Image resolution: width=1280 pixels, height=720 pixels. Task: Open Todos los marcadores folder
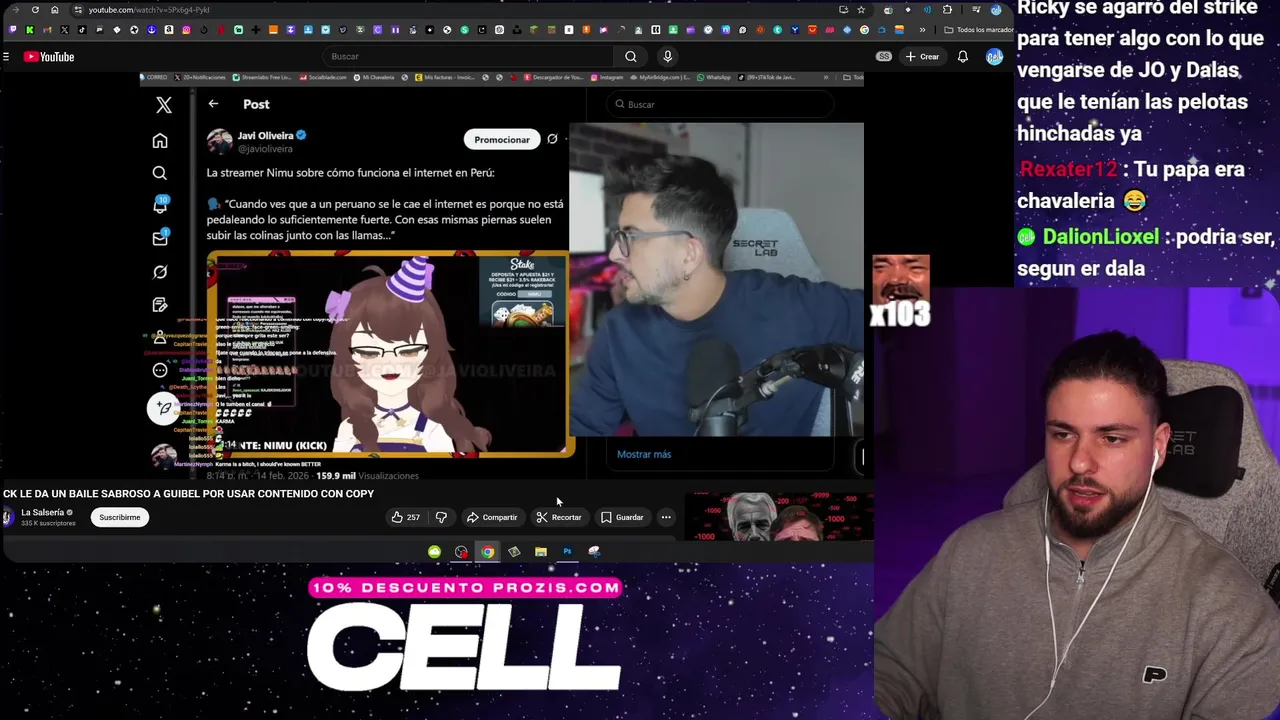pos(978,30)
